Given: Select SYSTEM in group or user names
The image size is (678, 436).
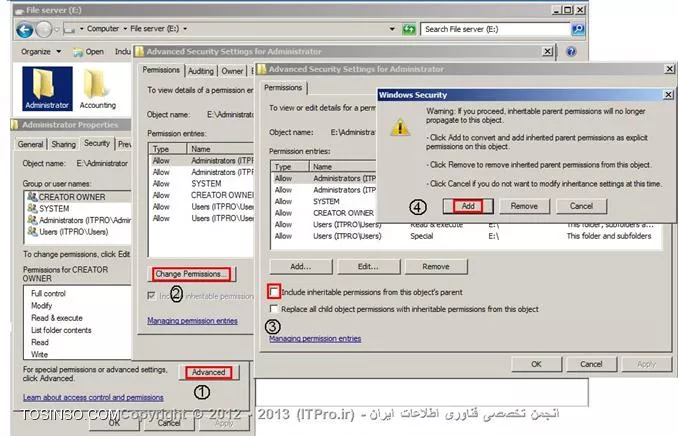Looking at the screenshot, I should tap(77, 208).
